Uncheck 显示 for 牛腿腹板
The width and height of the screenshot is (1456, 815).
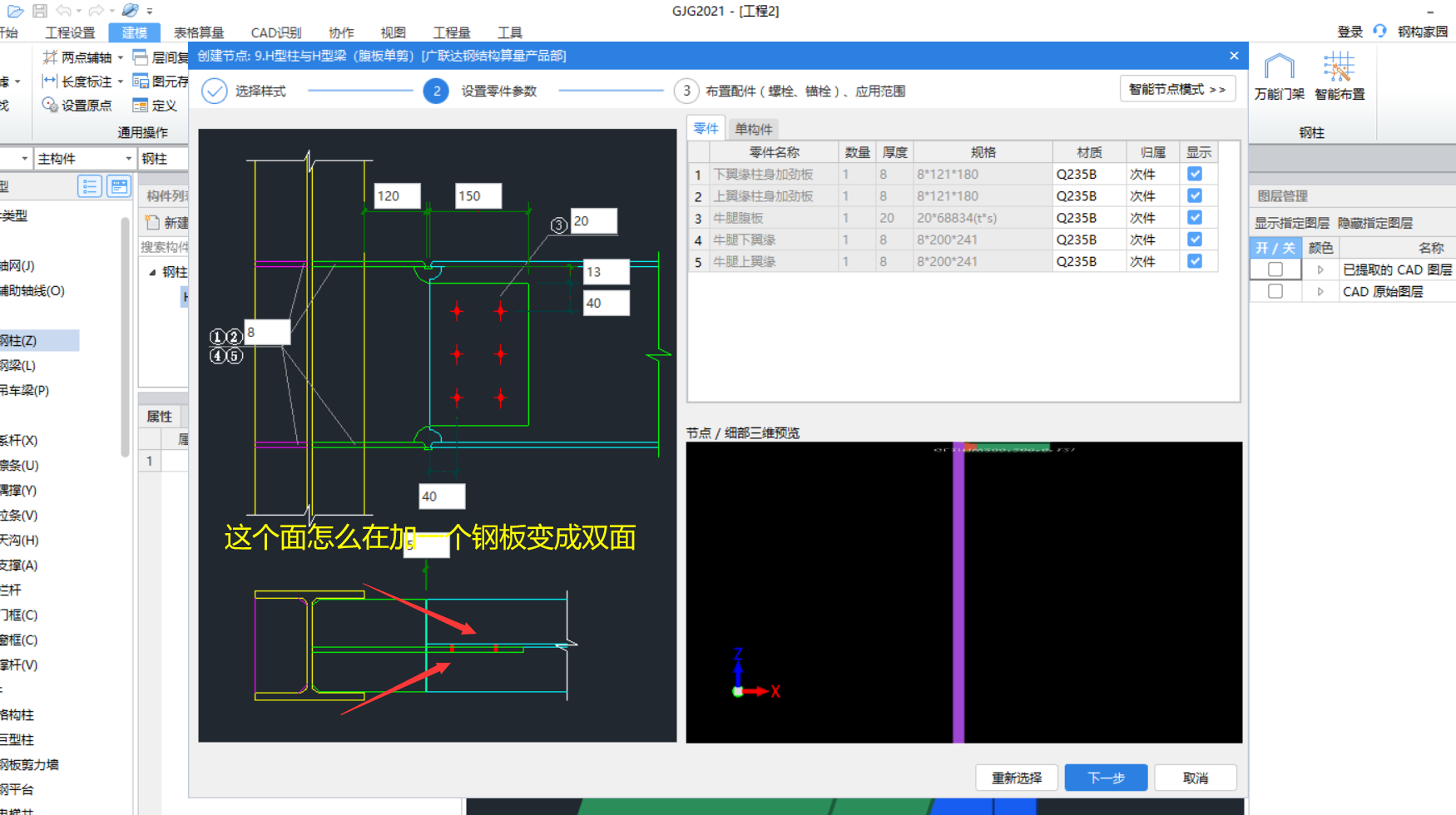1195,217
